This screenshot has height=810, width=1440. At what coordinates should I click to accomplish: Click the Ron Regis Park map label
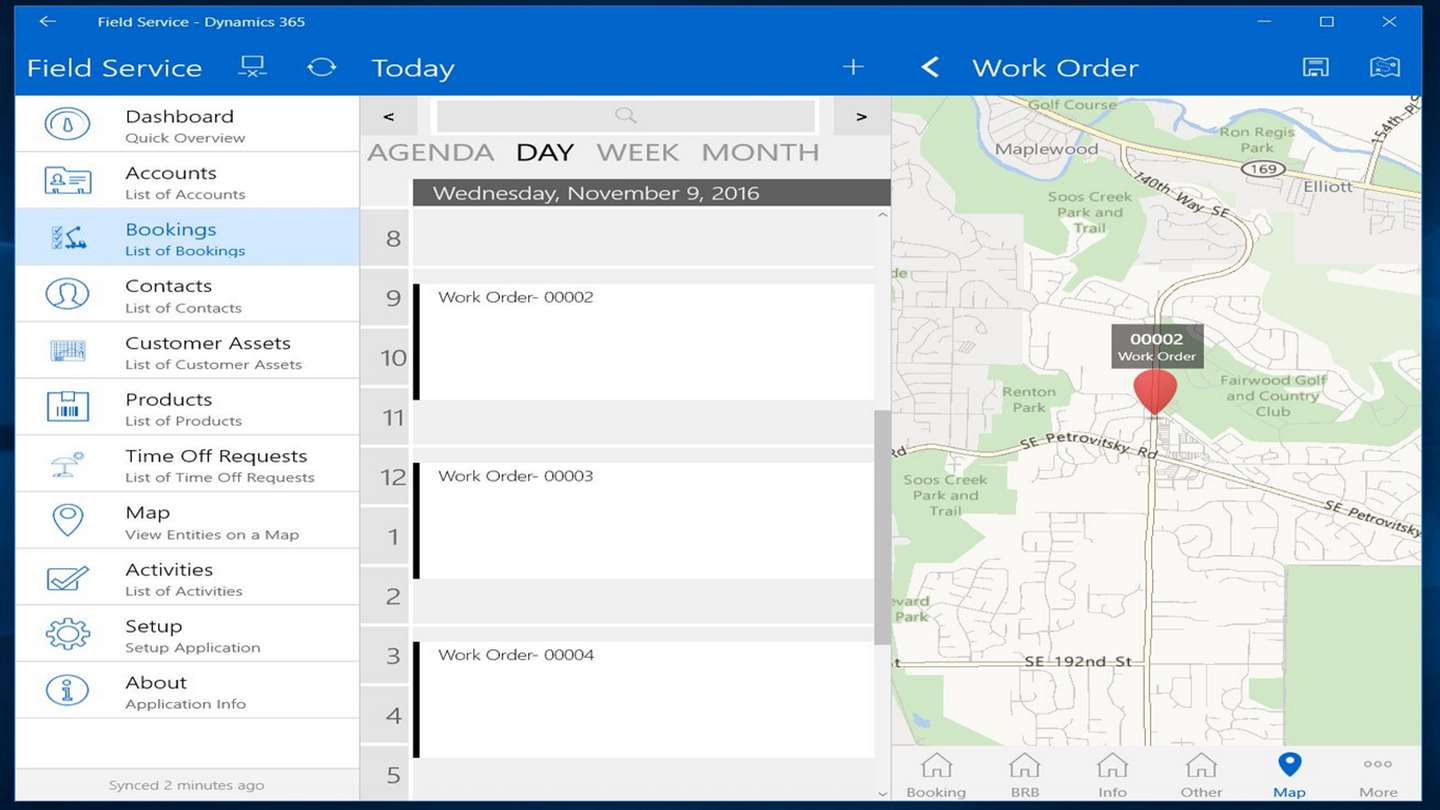coord(1256,139)
